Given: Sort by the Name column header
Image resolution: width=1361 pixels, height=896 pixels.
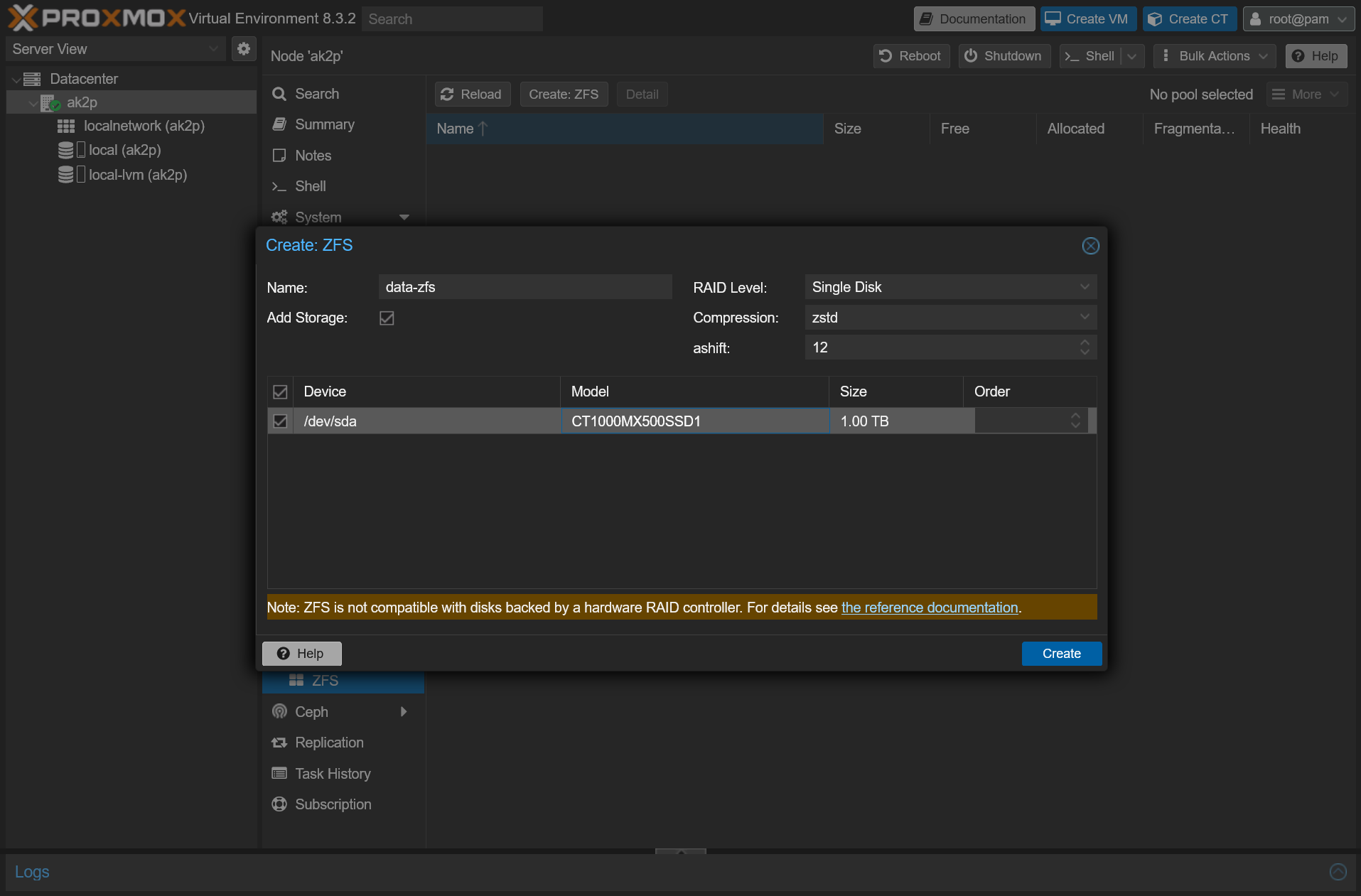Looking at the screenshot, I should [624, 129].
